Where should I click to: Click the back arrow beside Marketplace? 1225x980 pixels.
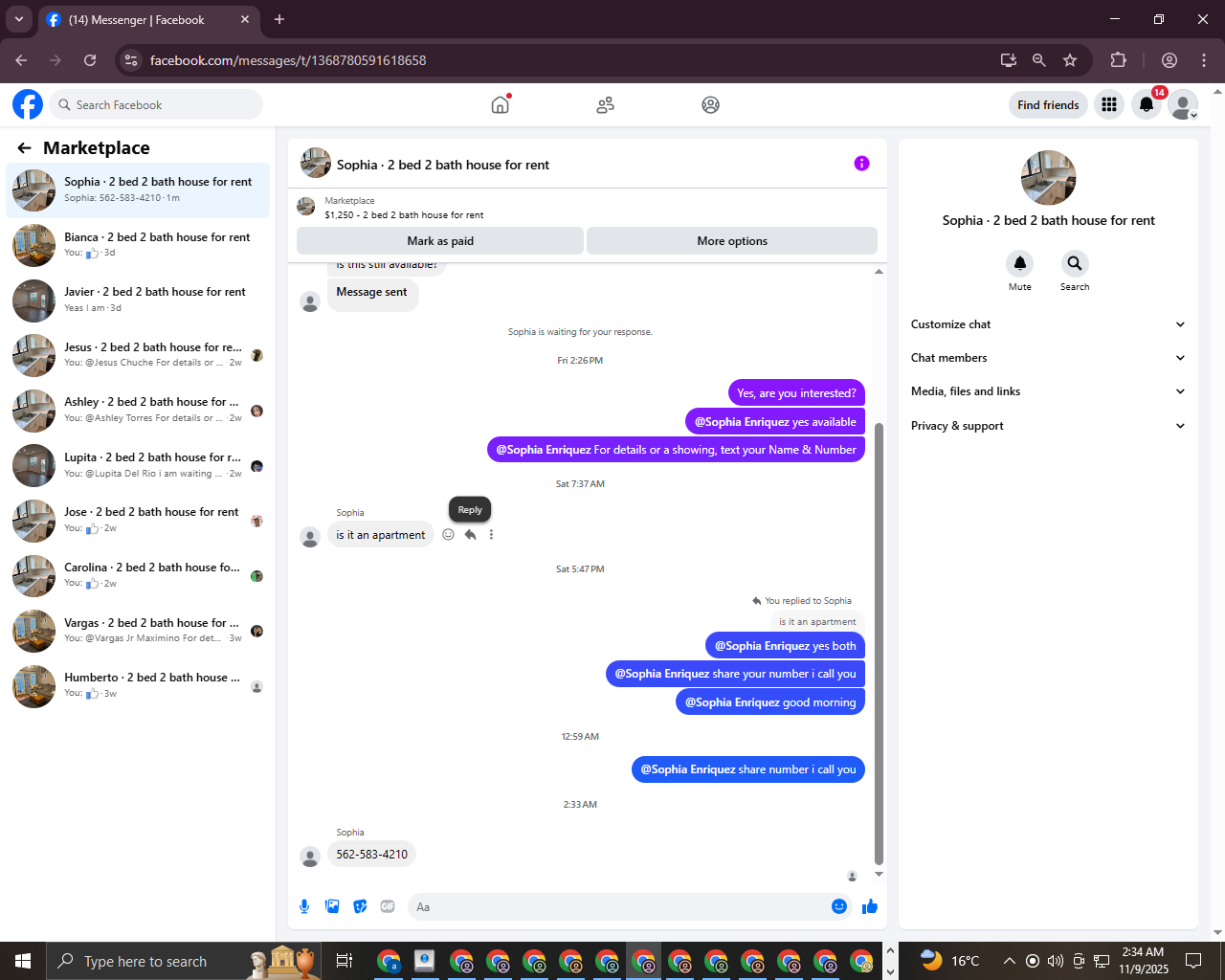pos(25,148)
